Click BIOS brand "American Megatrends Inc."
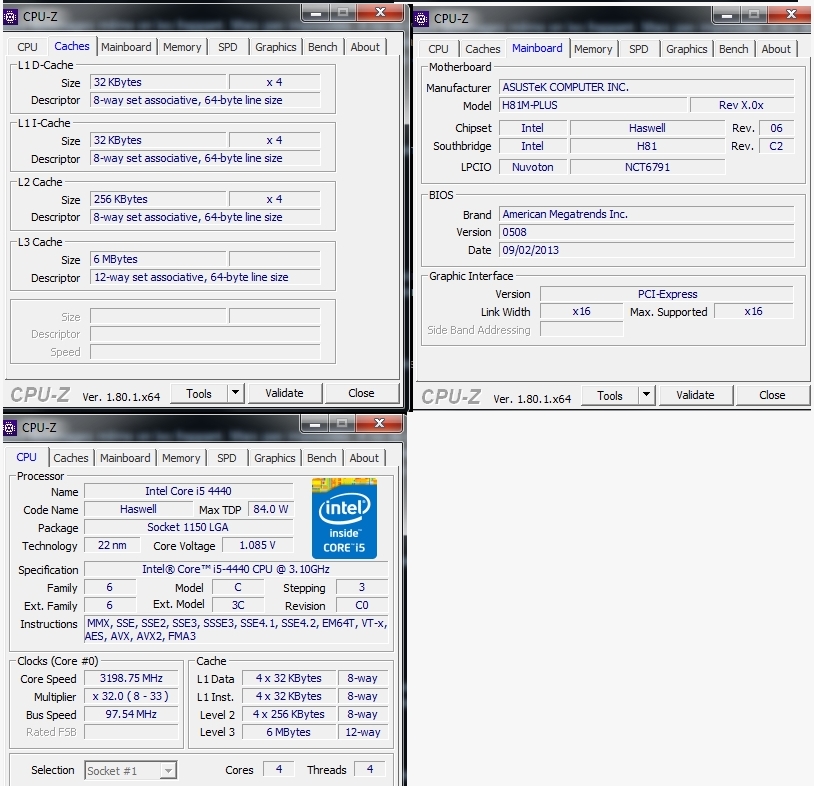 [x=646, y=214]
